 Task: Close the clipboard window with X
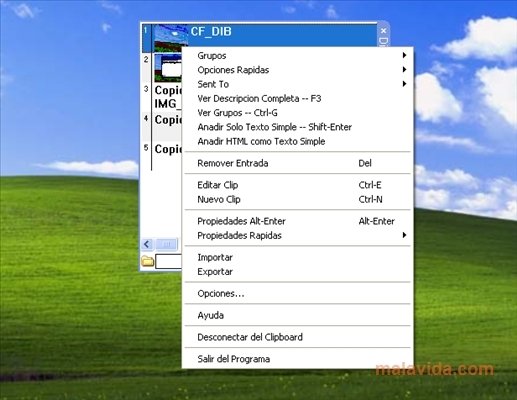(383, 31)
